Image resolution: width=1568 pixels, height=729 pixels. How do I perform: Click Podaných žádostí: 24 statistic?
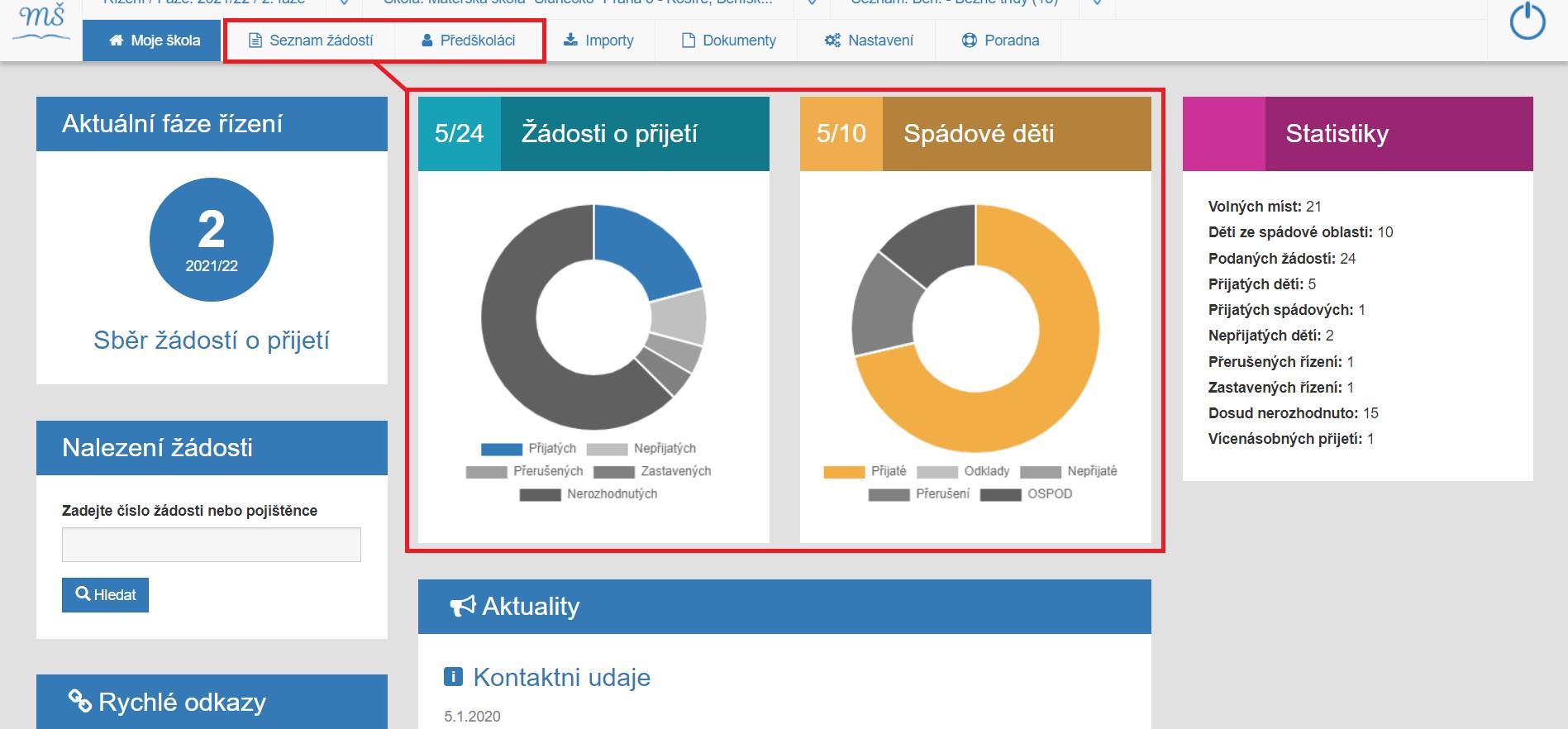[1282, 259]
